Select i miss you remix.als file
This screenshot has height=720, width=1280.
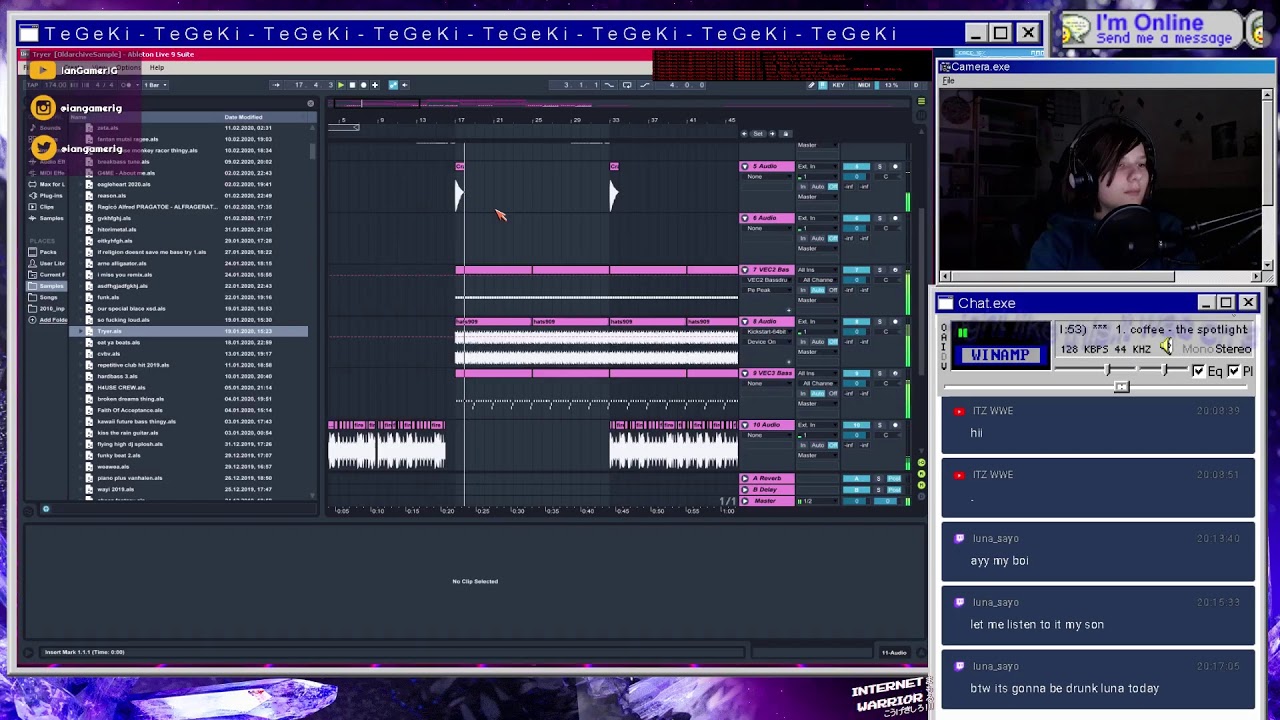click(124, 274)
